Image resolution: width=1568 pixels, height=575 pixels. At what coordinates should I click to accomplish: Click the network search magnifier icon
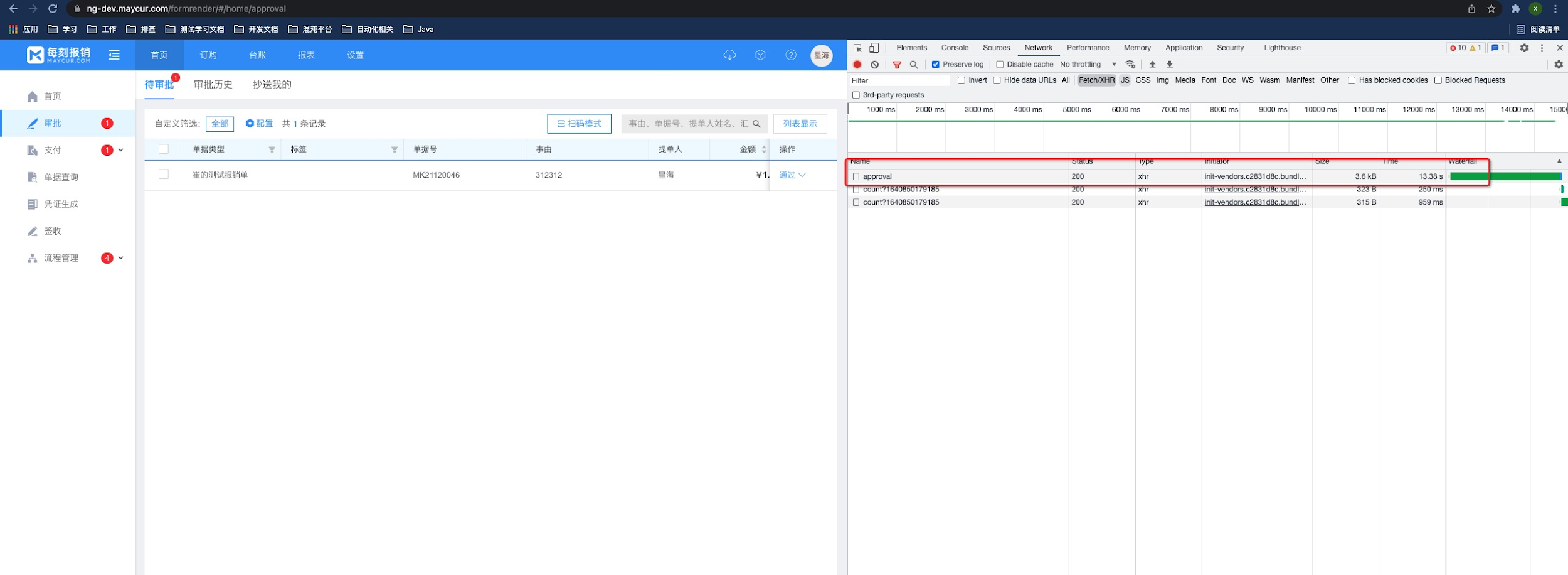914,65
